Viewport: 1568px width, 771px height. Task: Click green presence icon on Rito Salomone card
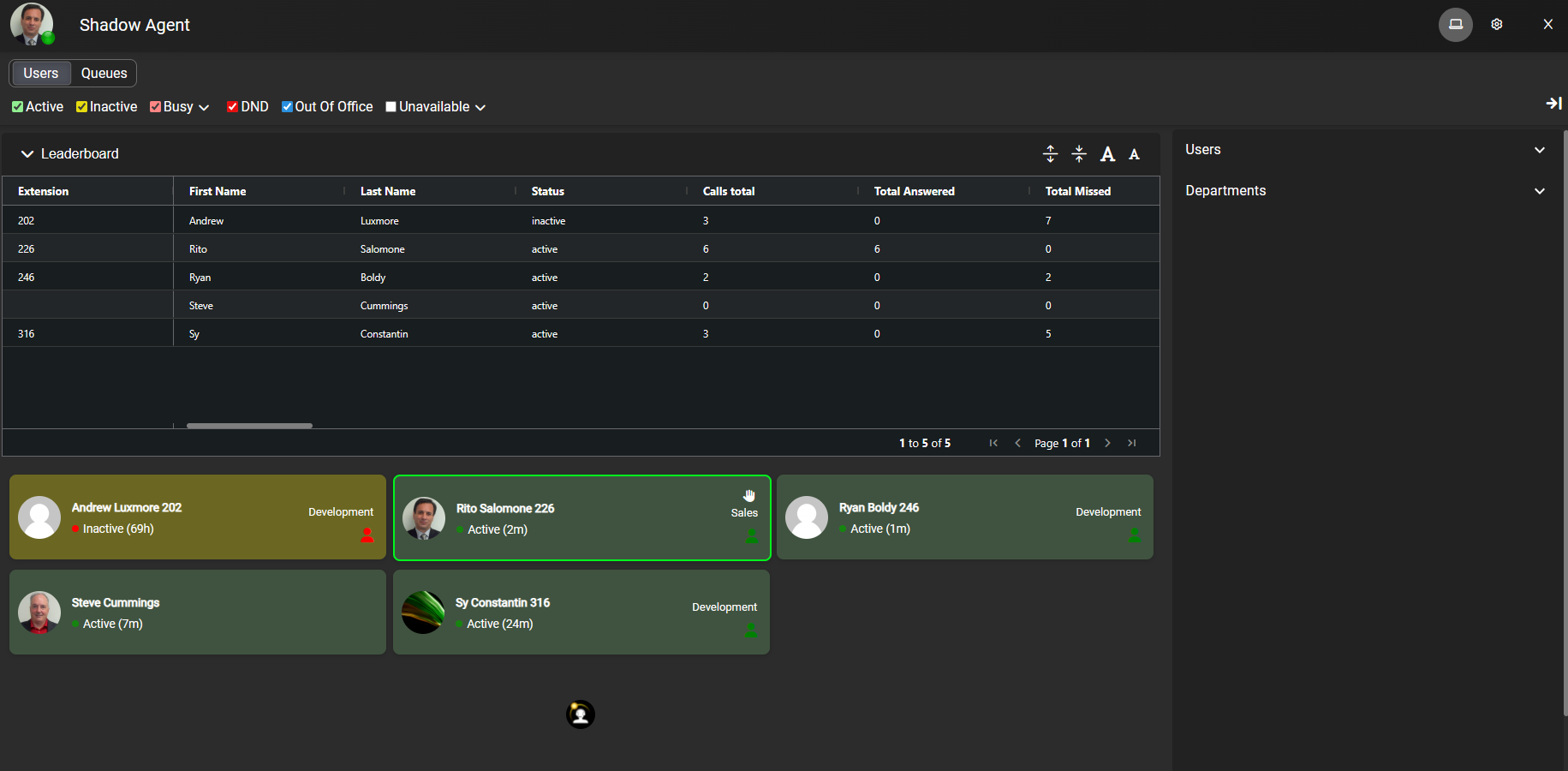coord(751,536)
